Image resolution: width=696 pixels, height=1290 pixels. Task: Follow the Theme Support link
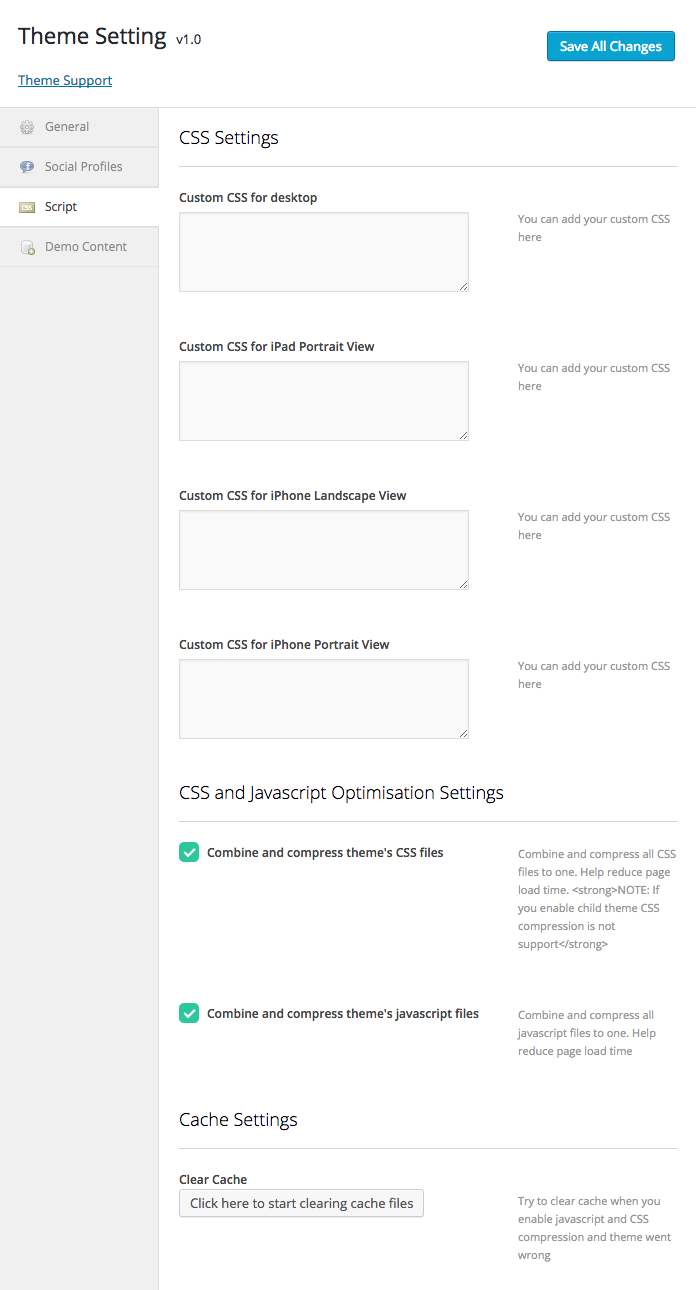pyautogui.click(x=65, y=80)
